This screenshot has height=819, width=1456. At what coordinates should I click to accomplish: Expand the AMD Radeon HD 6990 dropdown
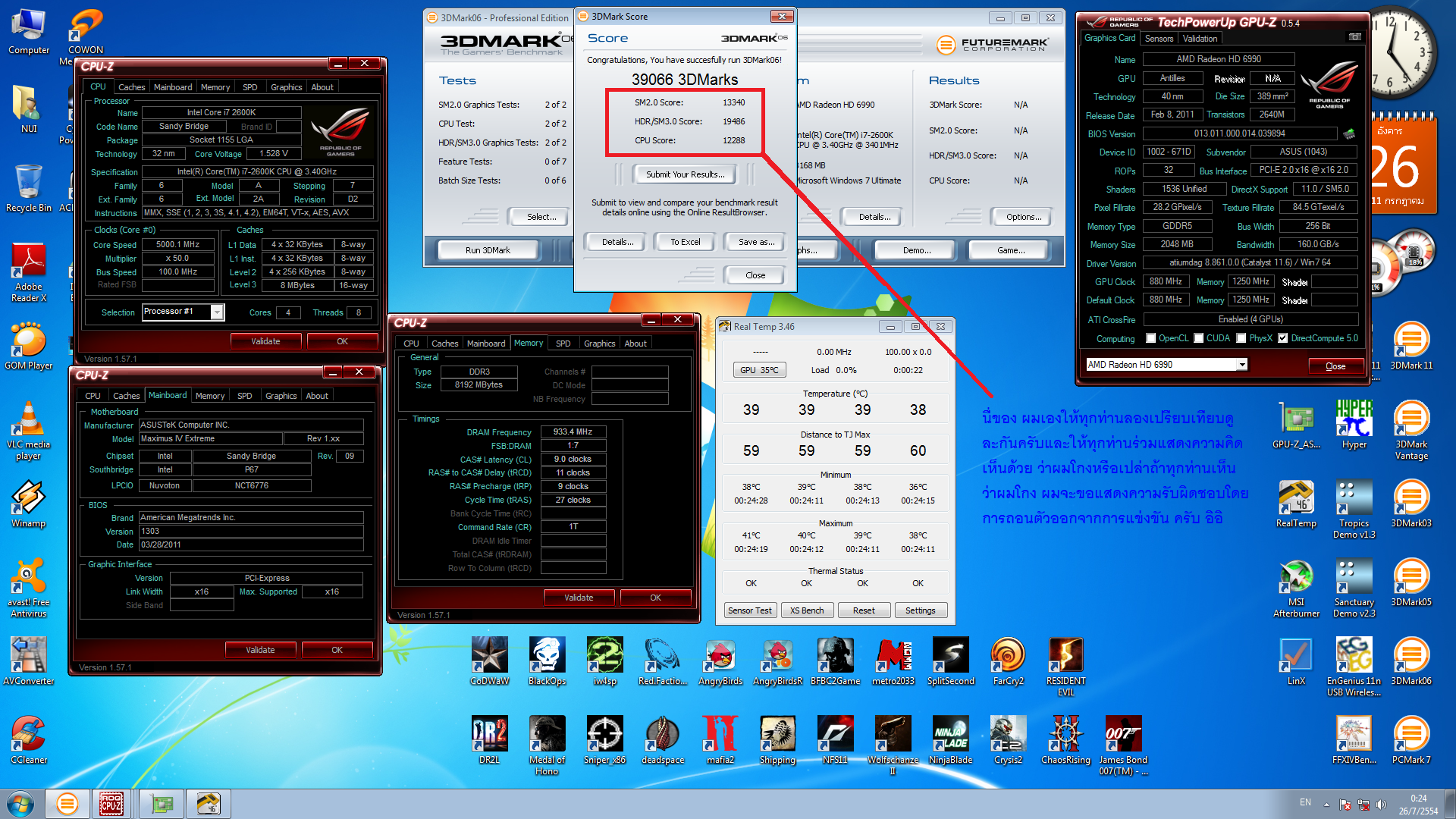coord(1241,365)
